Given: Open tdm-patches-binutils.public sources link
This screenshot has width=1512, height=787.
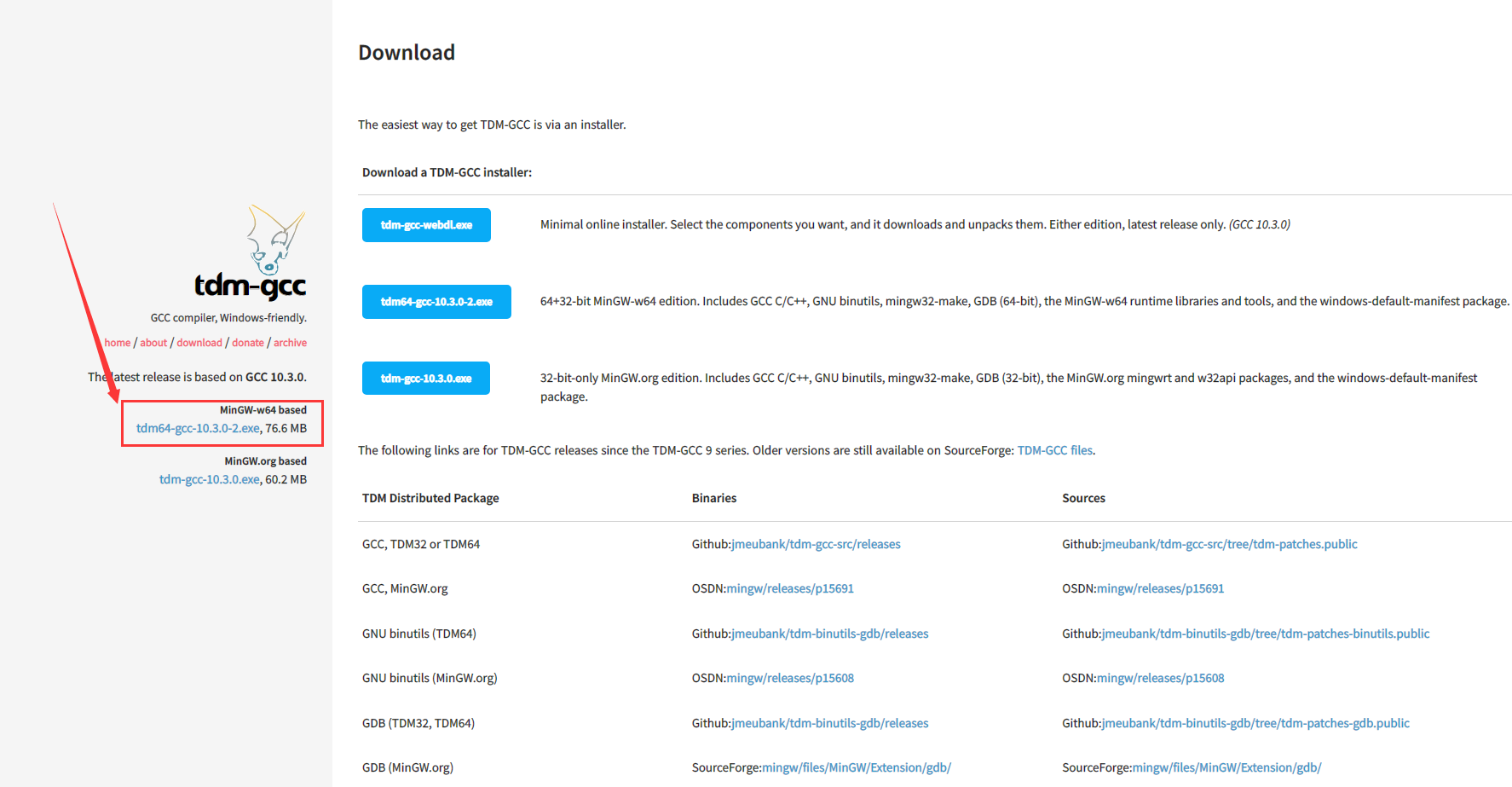Looking at the screenshot, I should [x=1266, y=634].
